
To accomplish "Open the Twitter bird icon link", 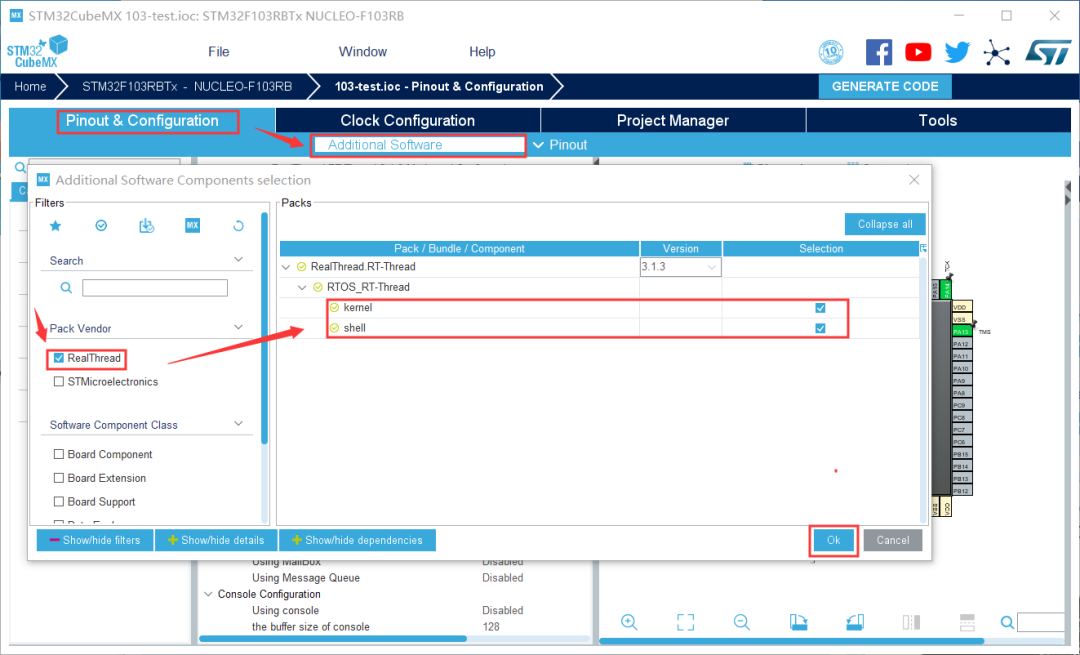I will (957, 52).
